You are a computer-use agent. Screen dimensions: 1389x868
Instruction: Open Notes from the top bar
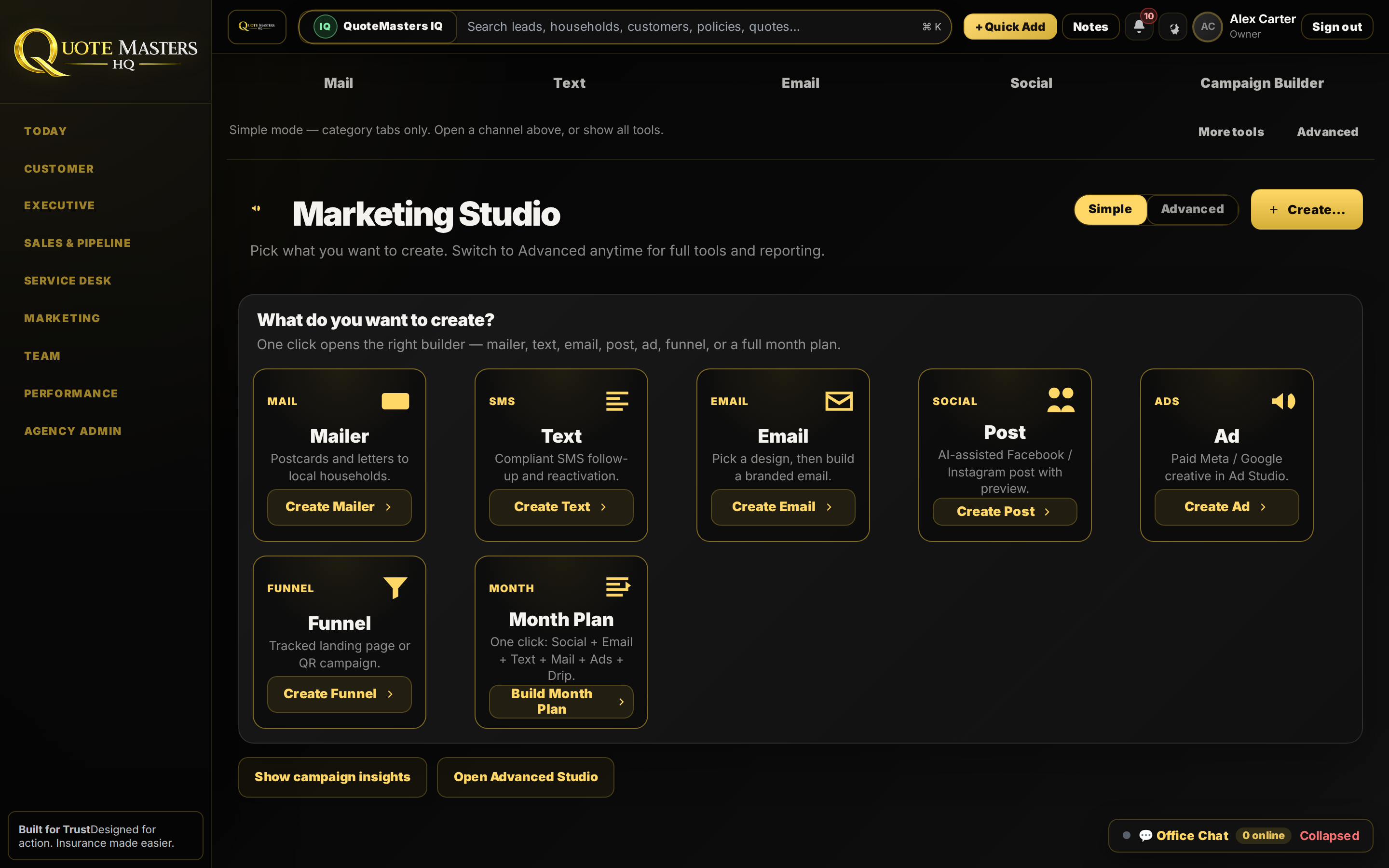1090,27
